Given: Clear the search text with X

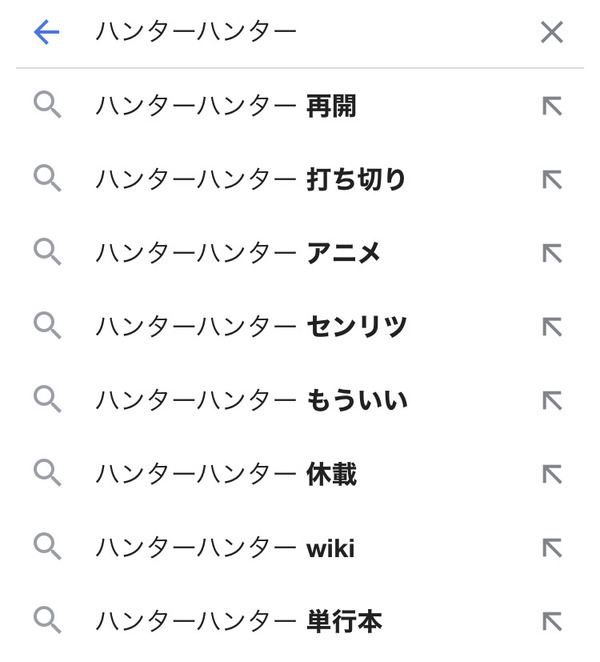Looking at the screenshot, I should pos(551,33).
